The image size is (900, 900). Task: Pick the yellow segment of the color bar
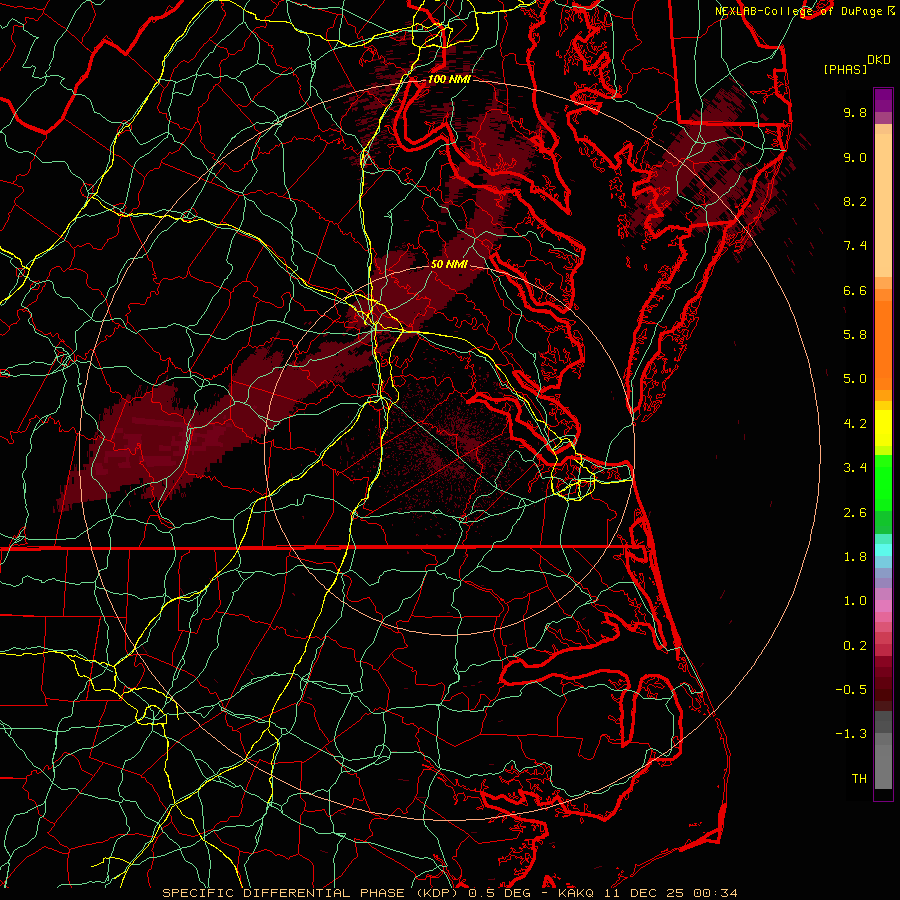883,428
